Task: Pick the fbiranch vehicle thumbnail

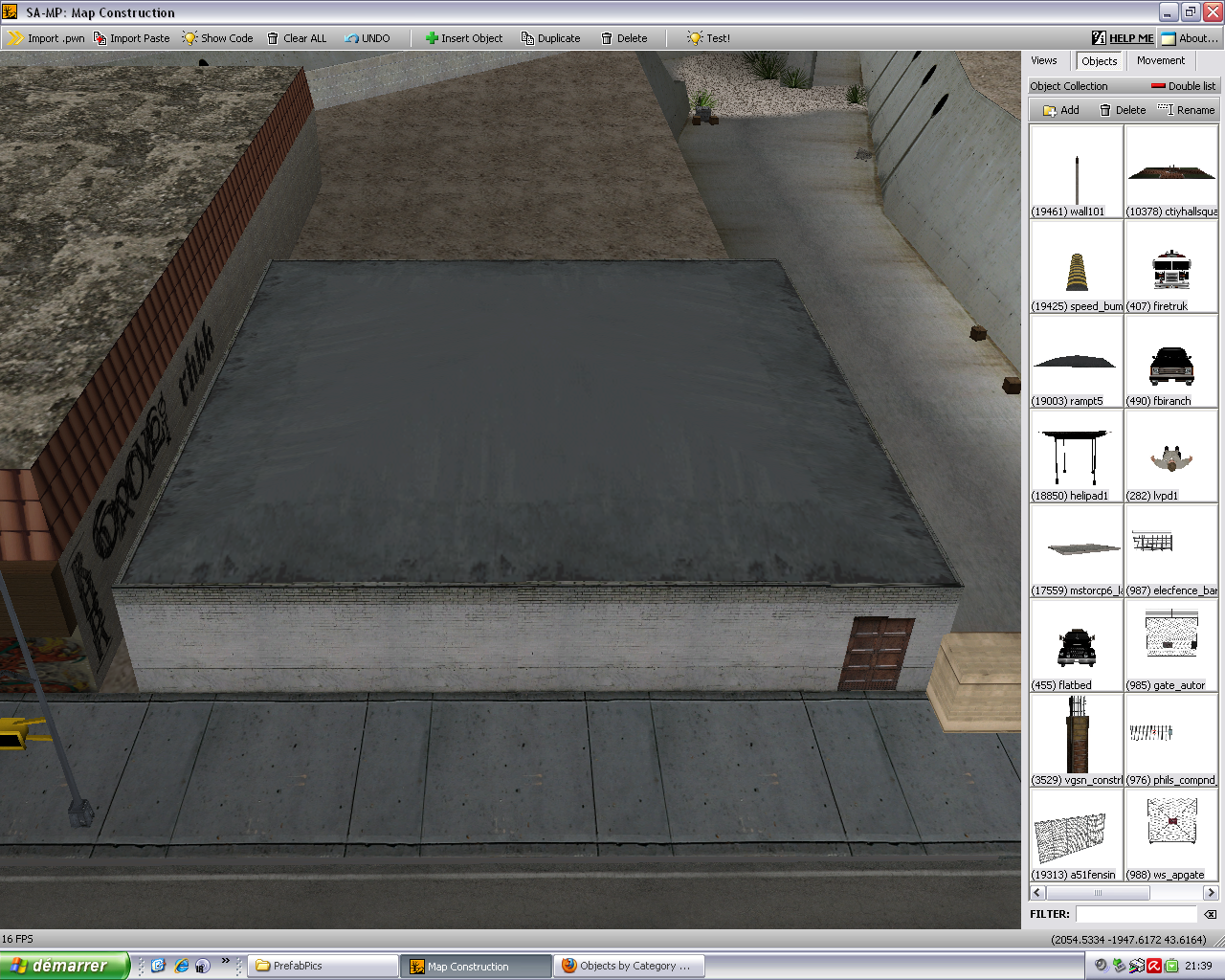Action: point(1171,362)
